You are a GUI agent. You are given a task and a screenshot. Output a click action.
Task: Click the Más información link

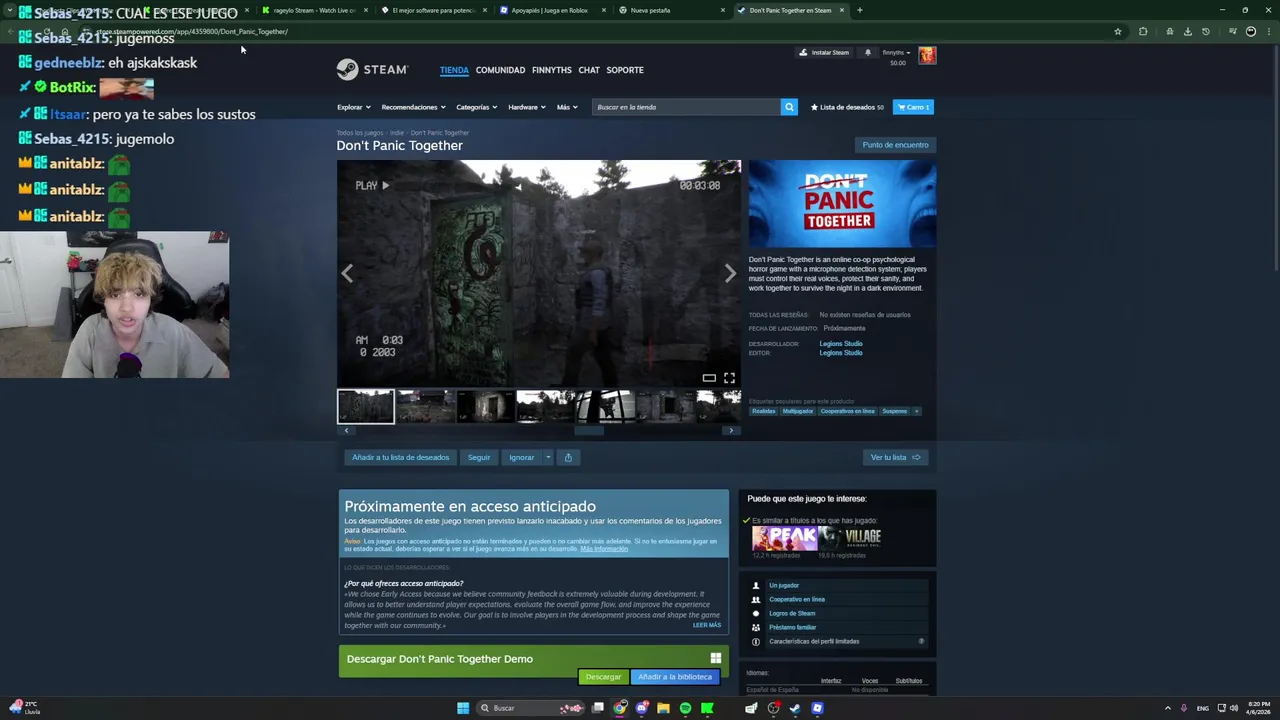pyautogui.click(x=604, y=549)
